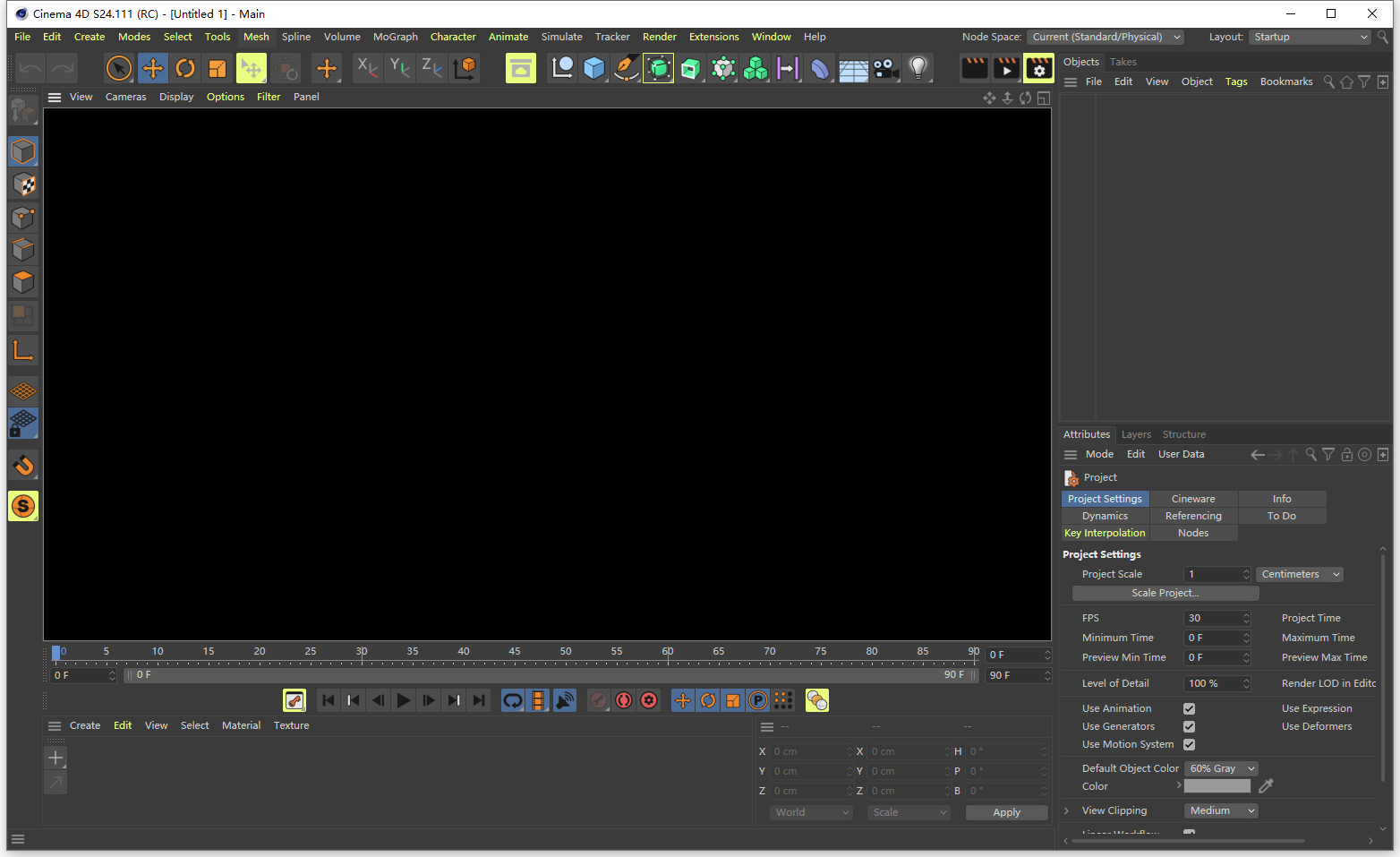Toggle Loop playback mode icon
1400x857 pixels.
coord(513,700)
